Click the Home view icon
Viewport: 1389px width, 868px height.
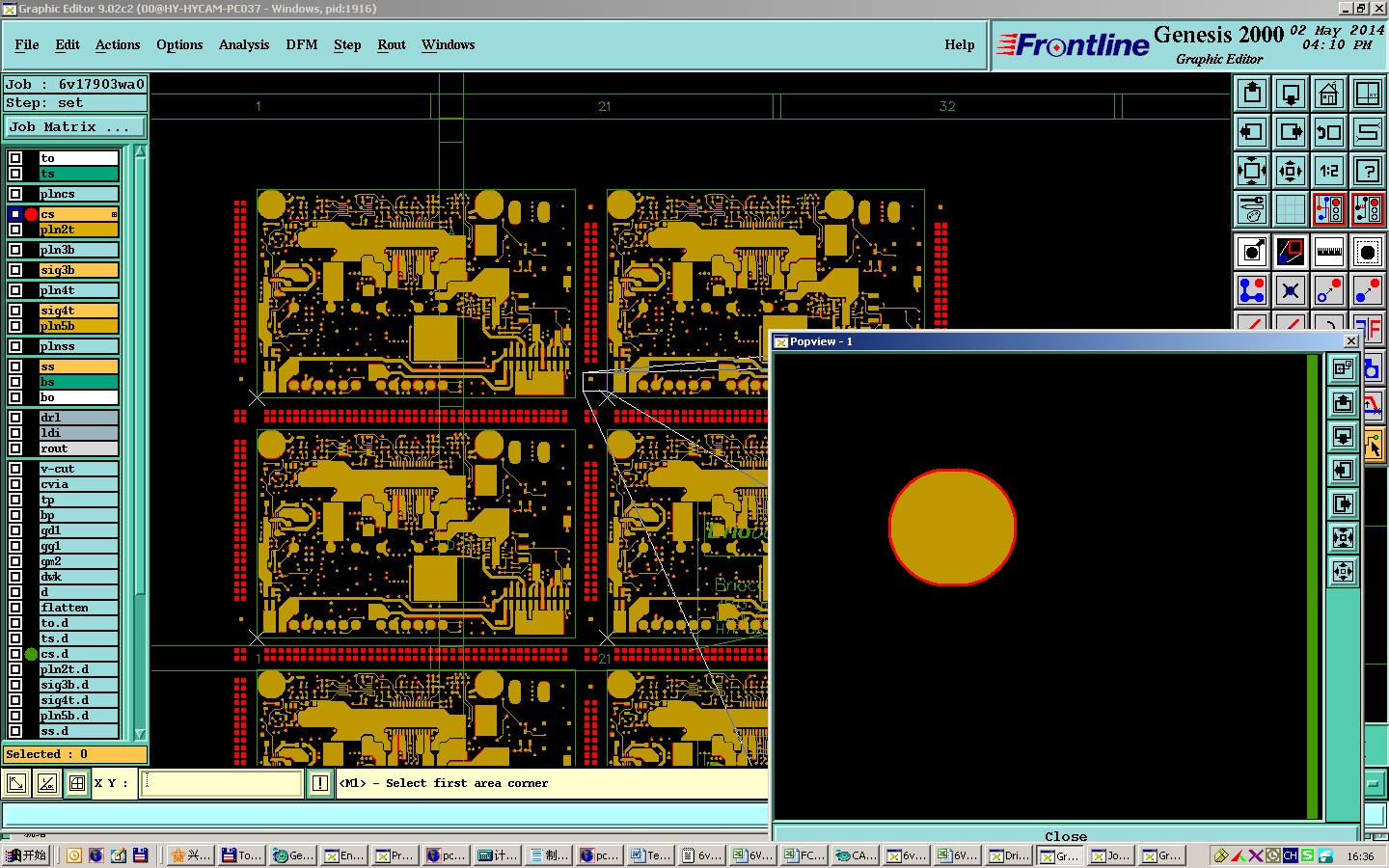pos(1329,94)
